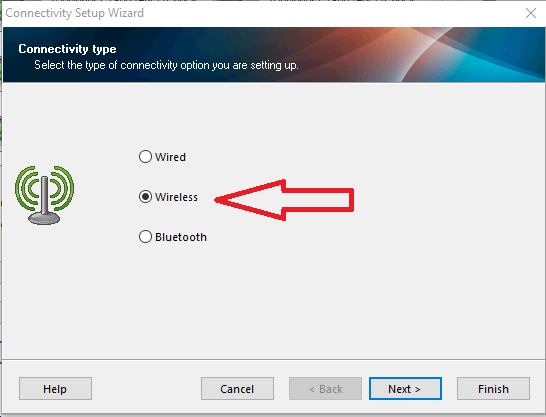Screen dimensions: 546x417
Task: Click the red arrow annotation
Action: click(284, 200)
